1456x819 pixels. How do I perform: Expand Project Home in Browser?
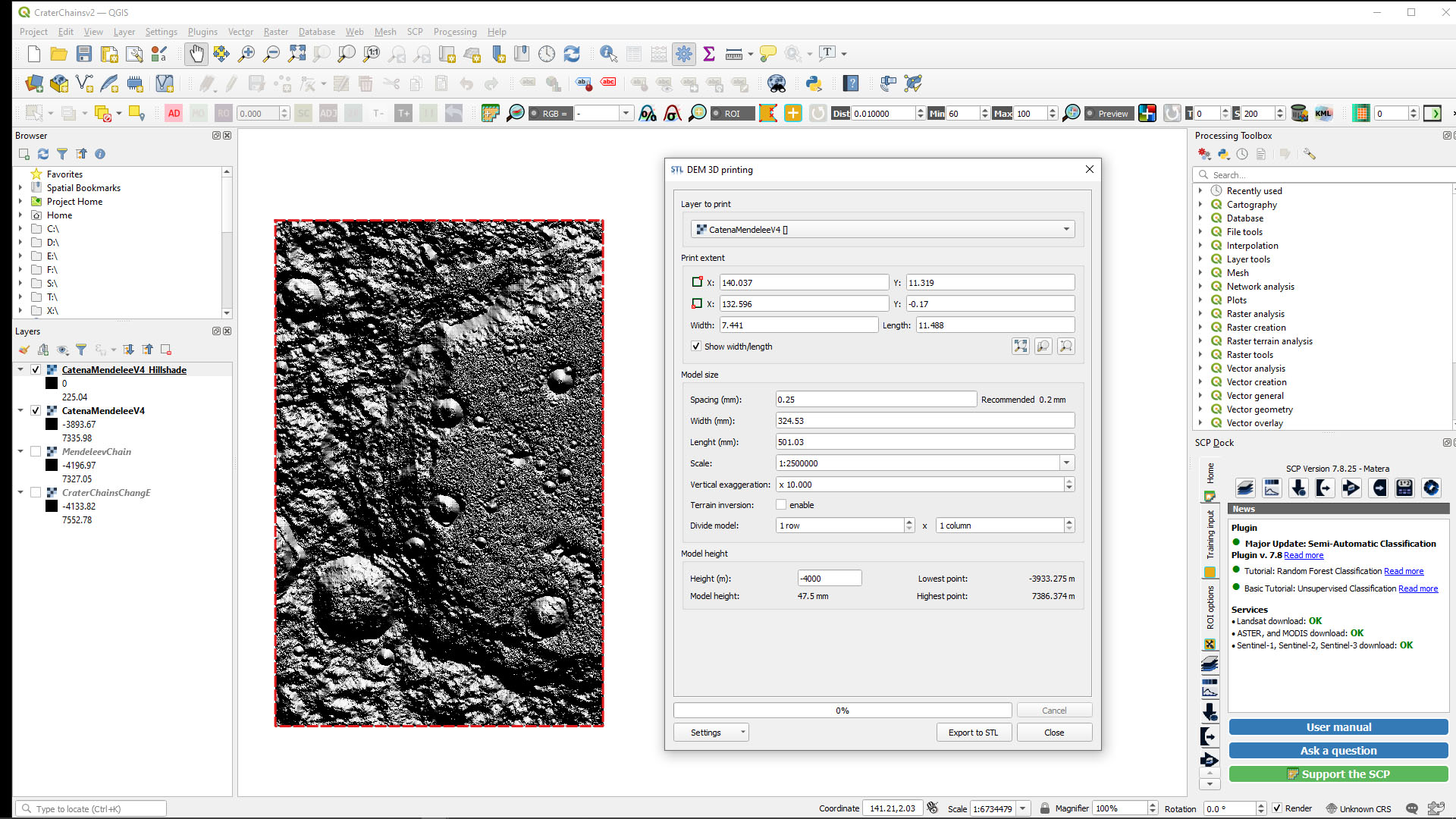point(20,202)
